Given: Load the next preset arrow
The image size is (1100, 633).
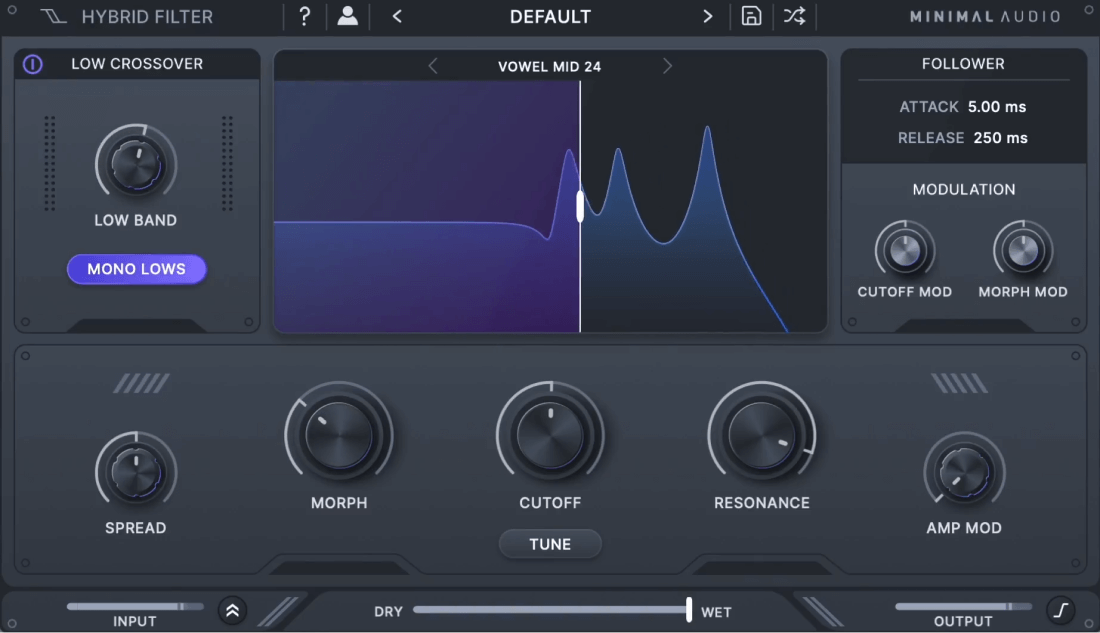Looking at the screenshot, I should pyautogui.click(x=707, y=16).
